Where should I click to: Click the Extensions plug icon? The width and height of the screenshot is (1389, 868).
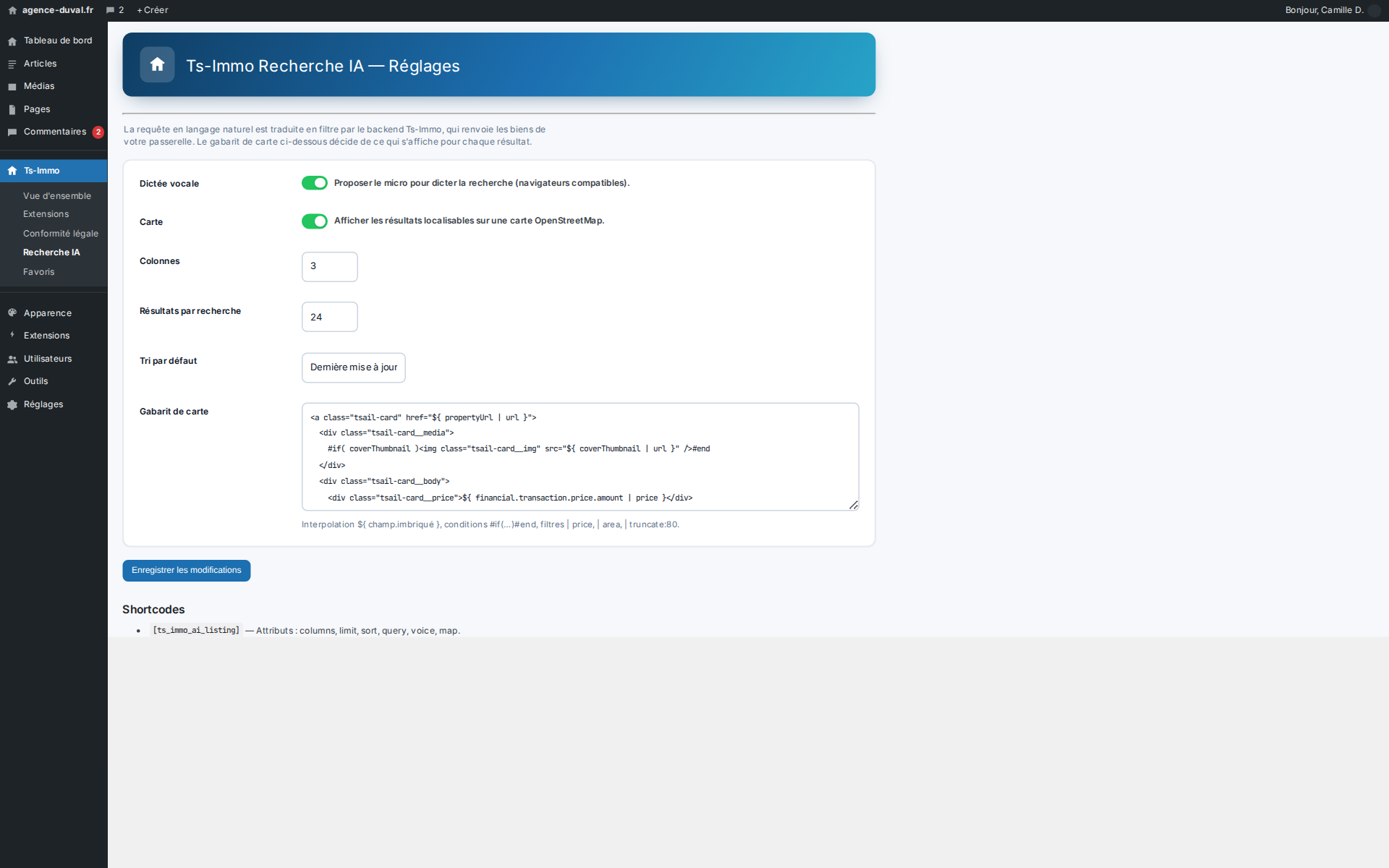pyautogui.click(x=12, y=336)
